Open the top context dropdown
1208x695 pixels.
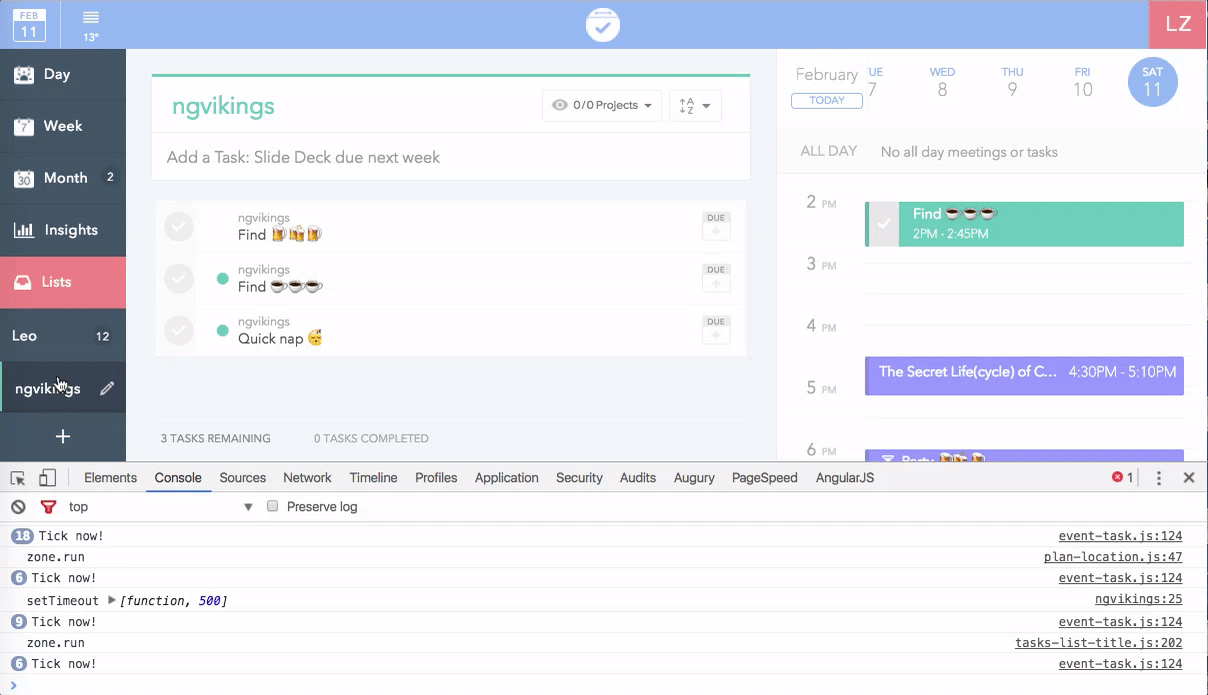tap(161, 507)
